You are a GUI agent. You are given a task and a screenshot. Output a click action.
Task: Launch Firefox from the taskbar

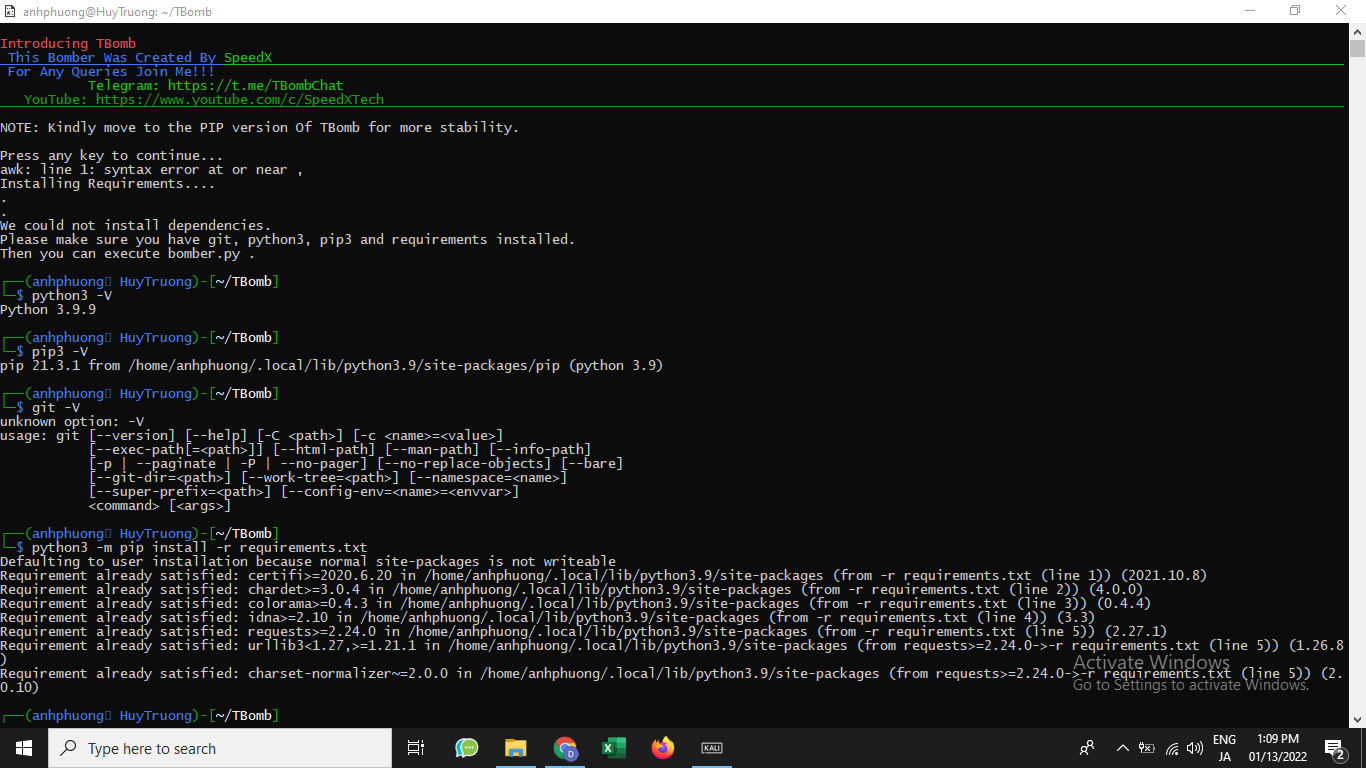pyautogui.click(x=662, y=747)
